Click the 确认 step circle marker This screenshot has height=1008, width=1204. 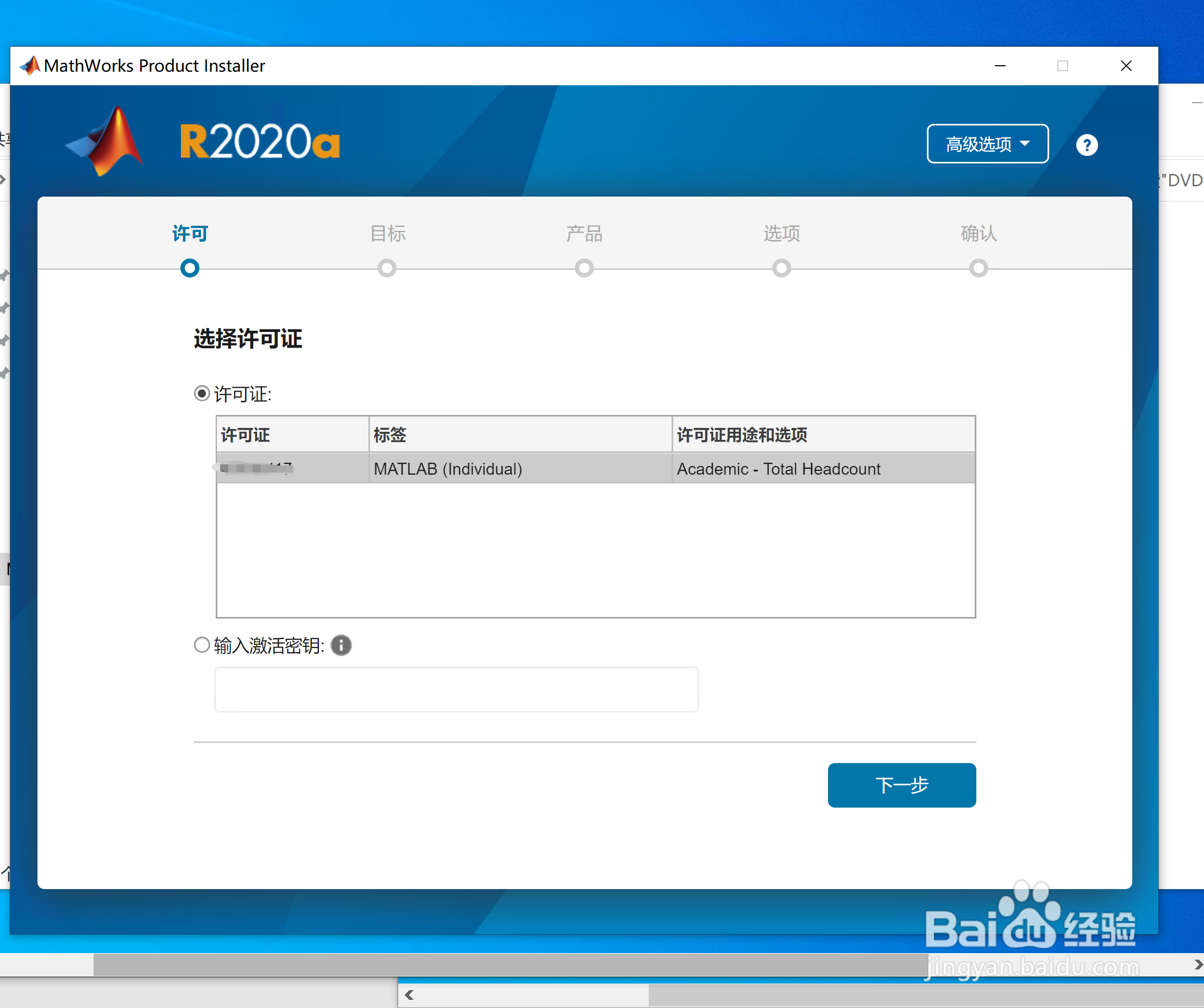979,268
